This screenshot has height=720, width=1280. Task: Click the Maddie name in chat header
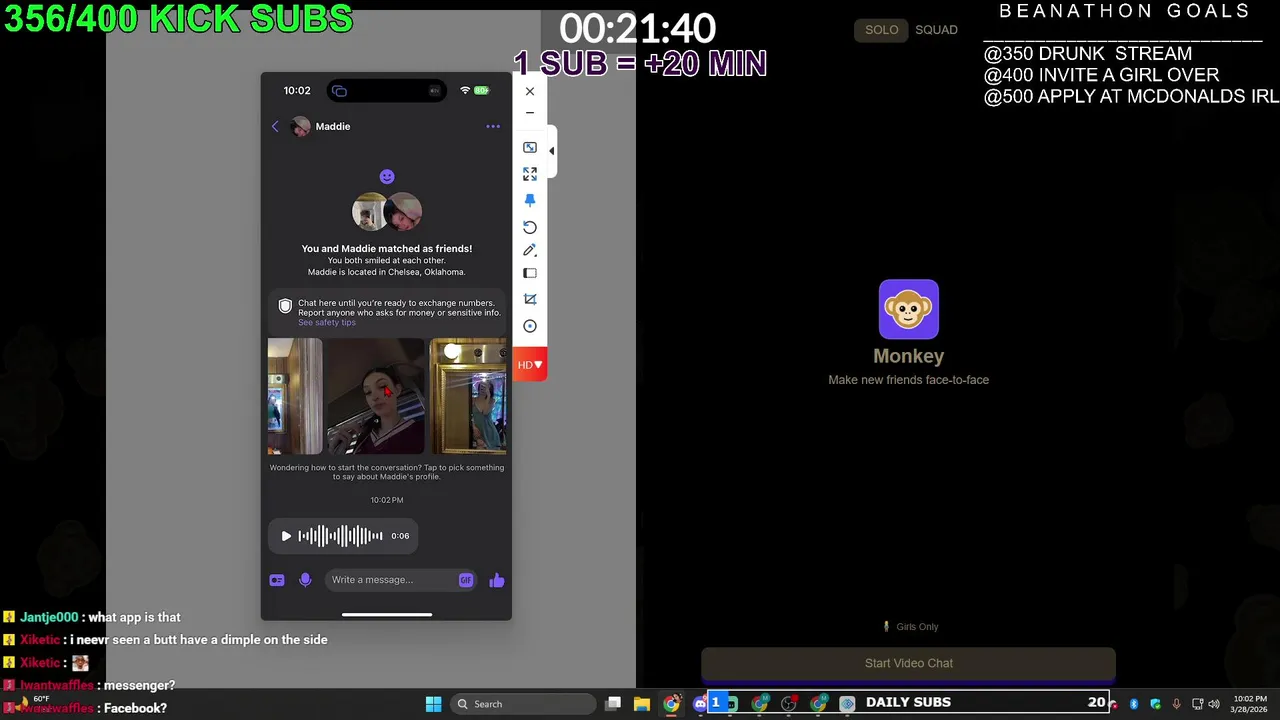[x=333, y=127]
